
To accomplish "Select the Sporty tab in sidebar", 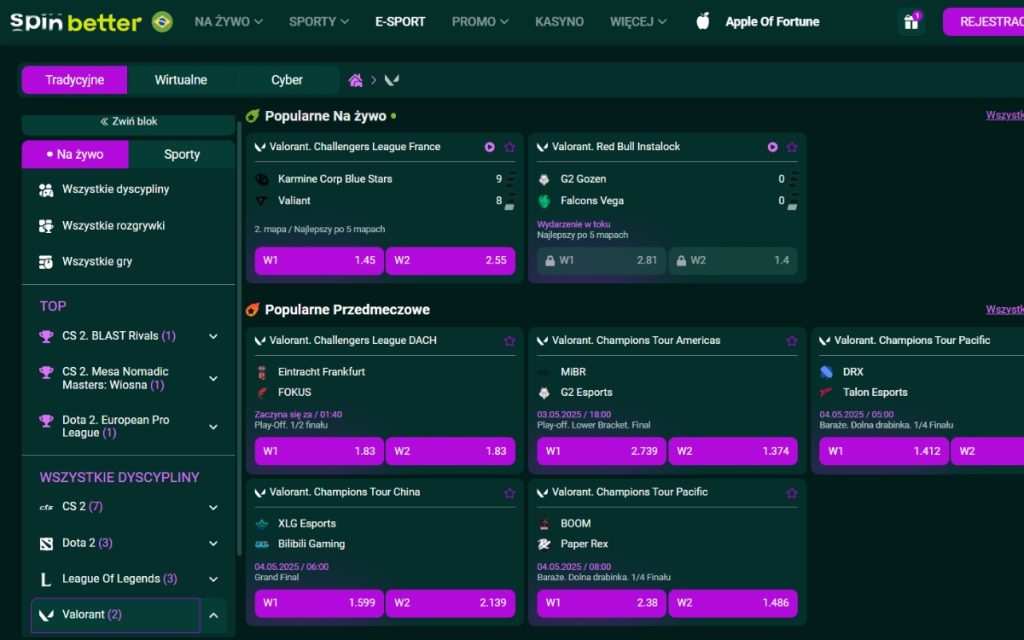I will point(182,154).
